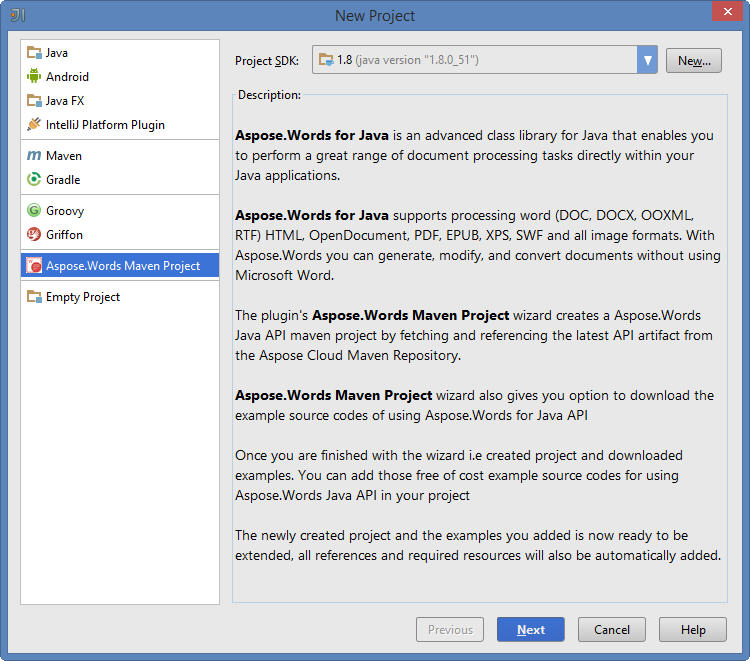Click the IntelliJ Platform Plugin icon
This screenshot has width=750, height=661.
[34, 125]
